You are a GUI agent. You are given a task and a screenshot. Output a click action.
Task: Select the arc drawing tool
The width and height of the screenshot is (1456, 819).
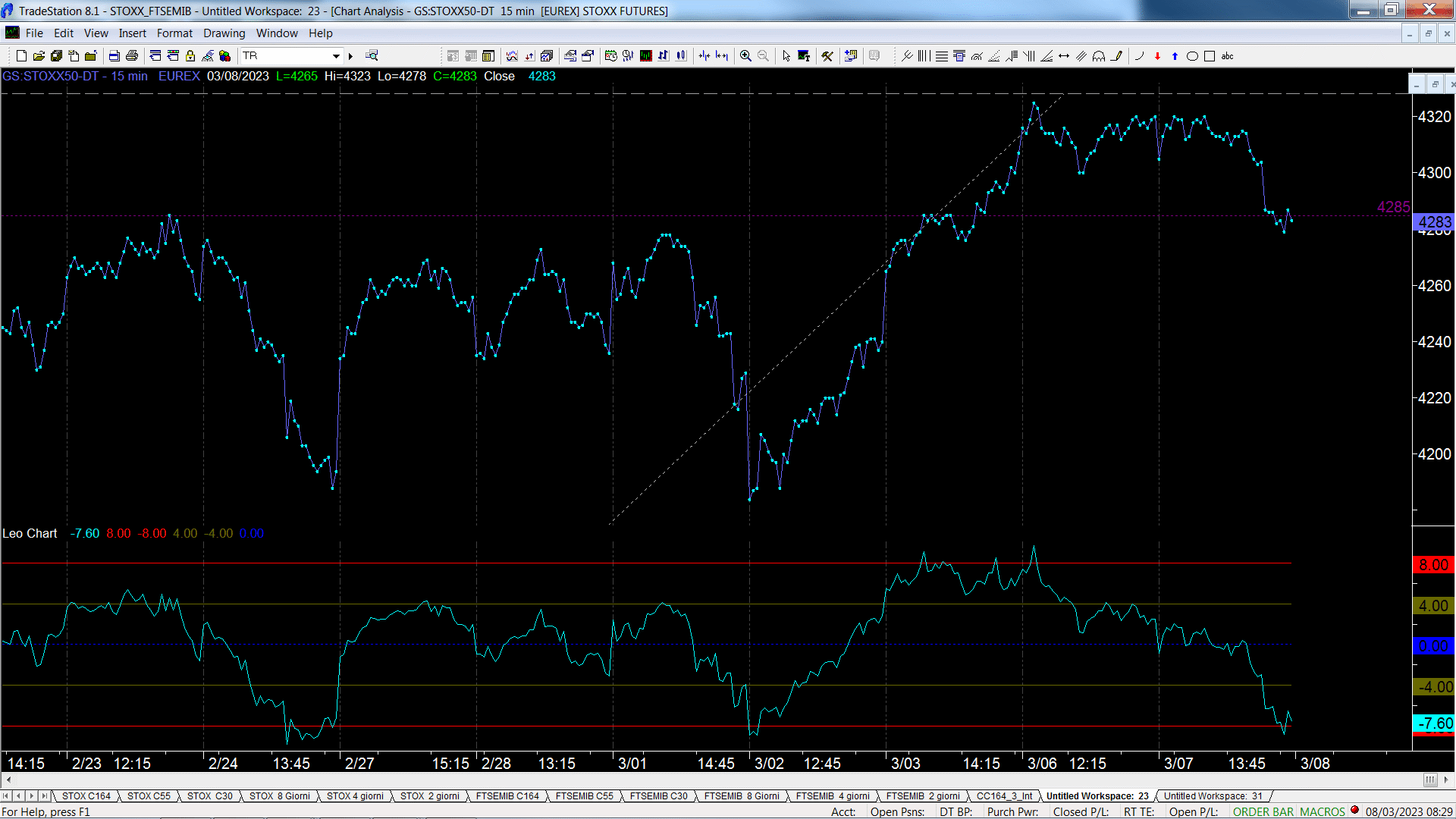[x=1139, y=56]
